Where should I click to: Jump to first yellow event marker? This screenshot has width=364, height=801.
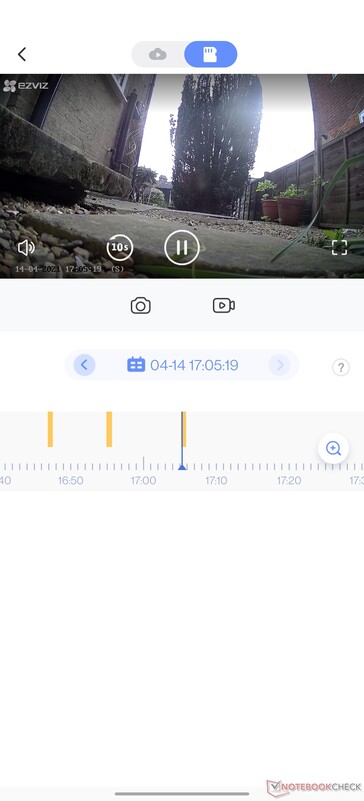click(50, 429)
